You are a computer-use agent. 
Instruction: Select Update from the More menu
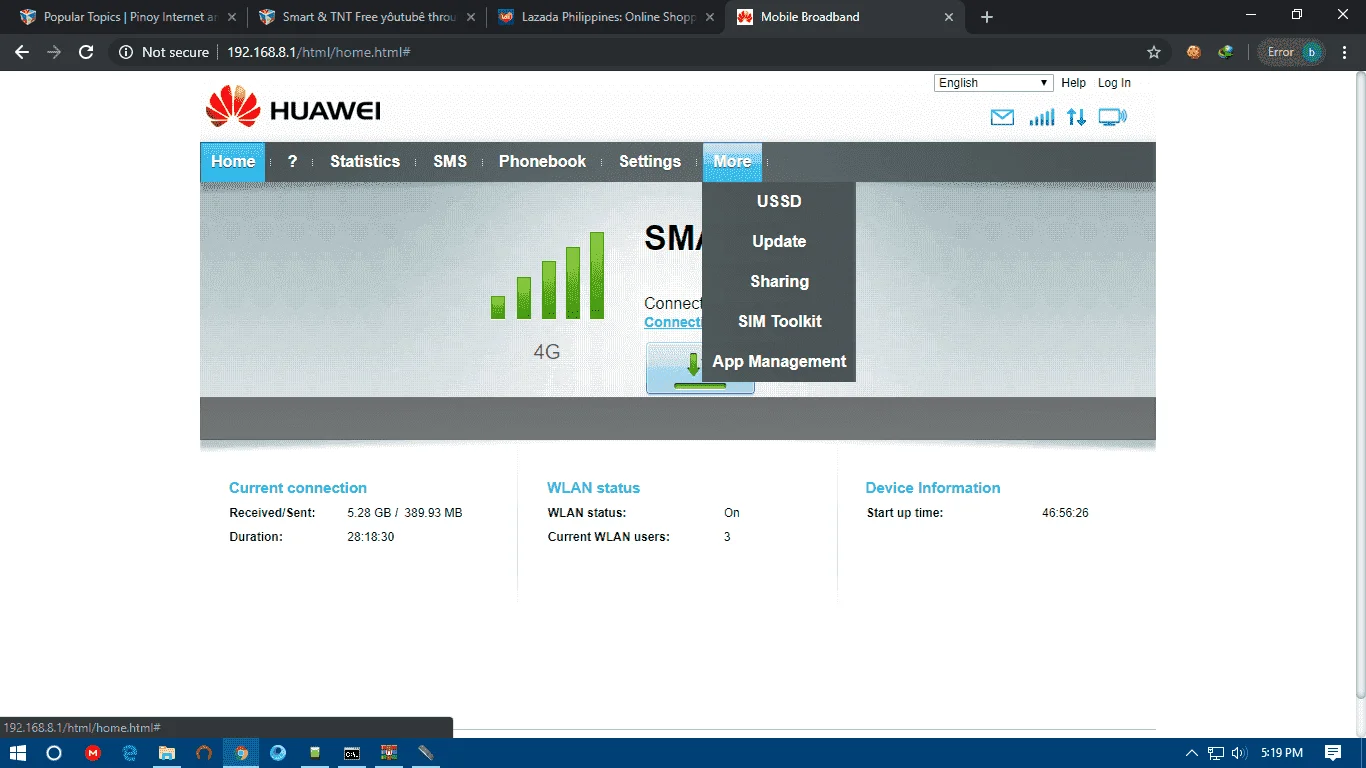pos(779,241)
